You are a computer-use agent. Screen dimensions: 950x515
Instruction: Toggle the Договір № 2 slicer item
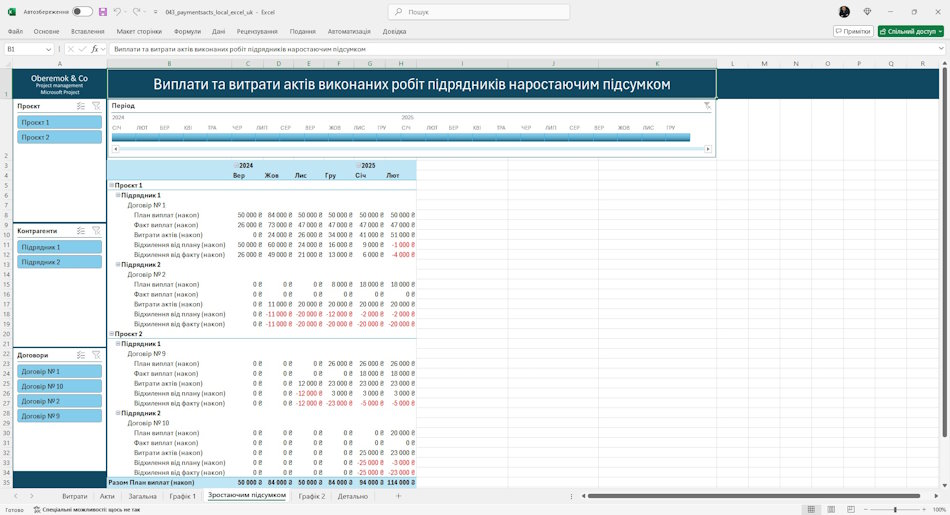click(x=59, y=401)
